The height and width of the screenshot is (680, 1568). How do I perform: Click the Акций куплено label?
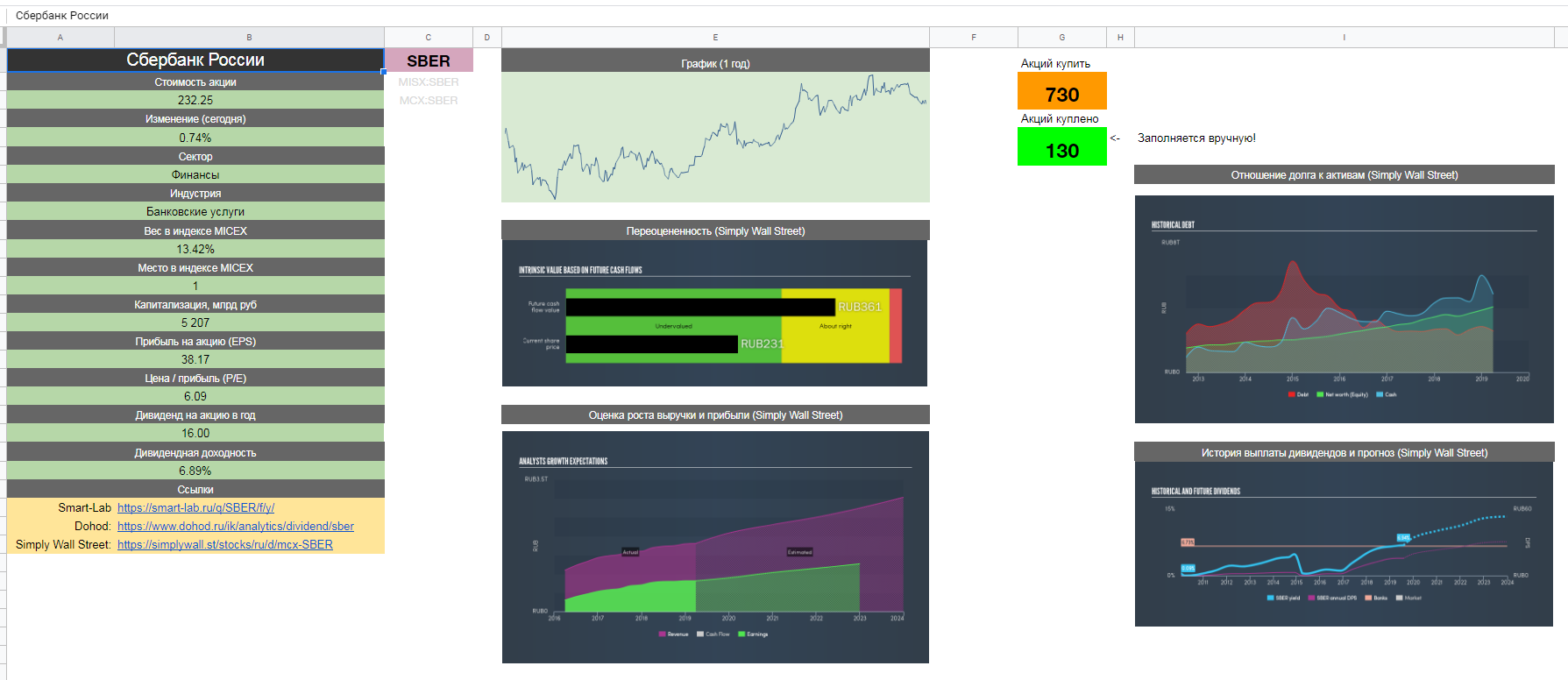[x=1059, y=118]
